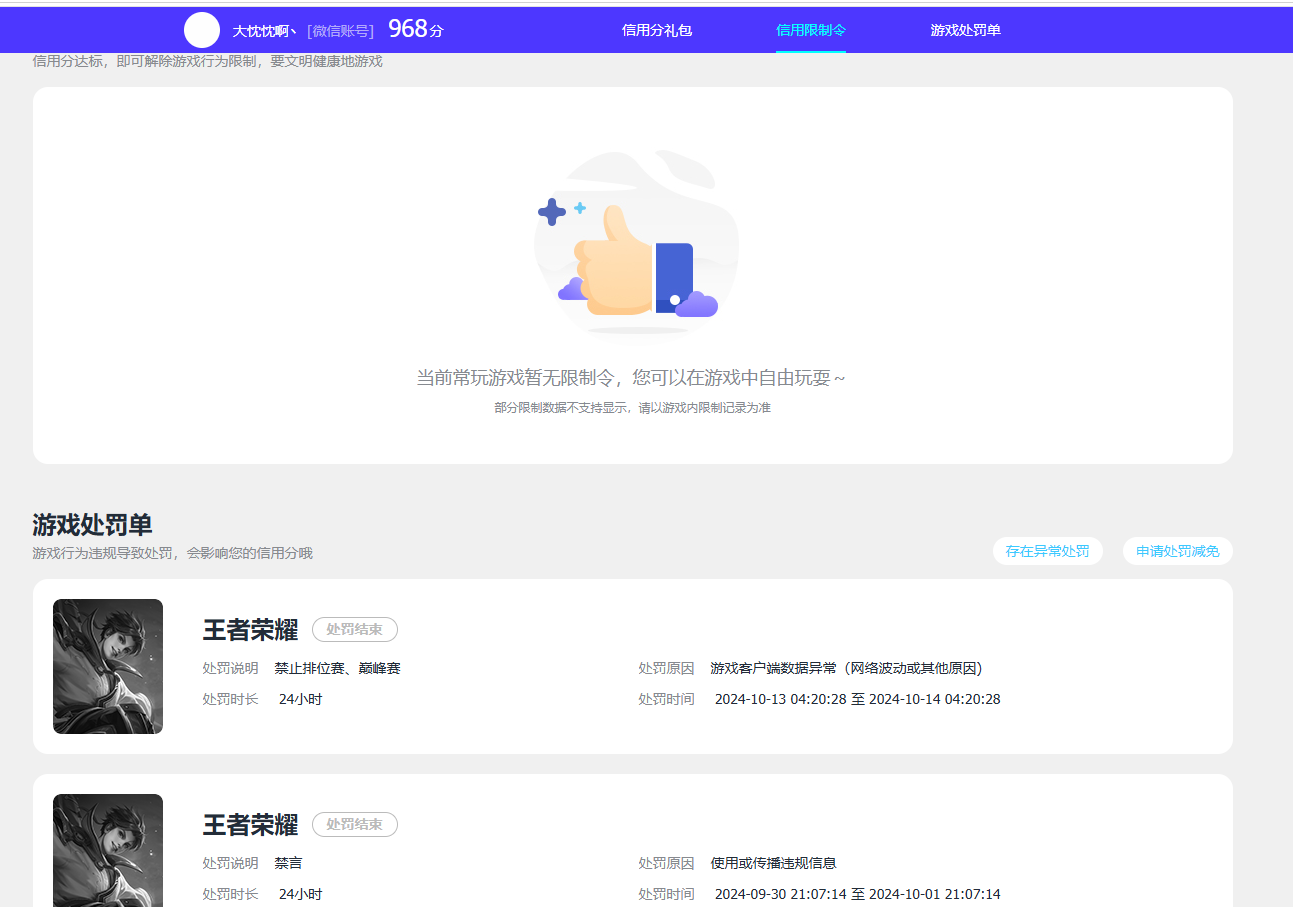
Task: Click the 禁言 penalty description value
Action: click(x=289, y=863)
